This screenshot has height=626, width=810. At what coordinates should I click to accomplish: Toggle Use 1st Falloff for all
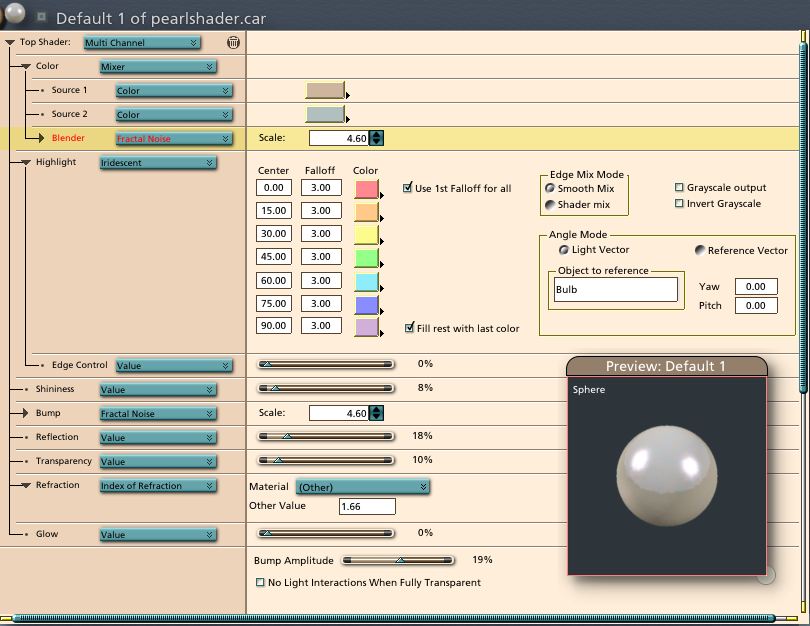[x=408, y=188]
